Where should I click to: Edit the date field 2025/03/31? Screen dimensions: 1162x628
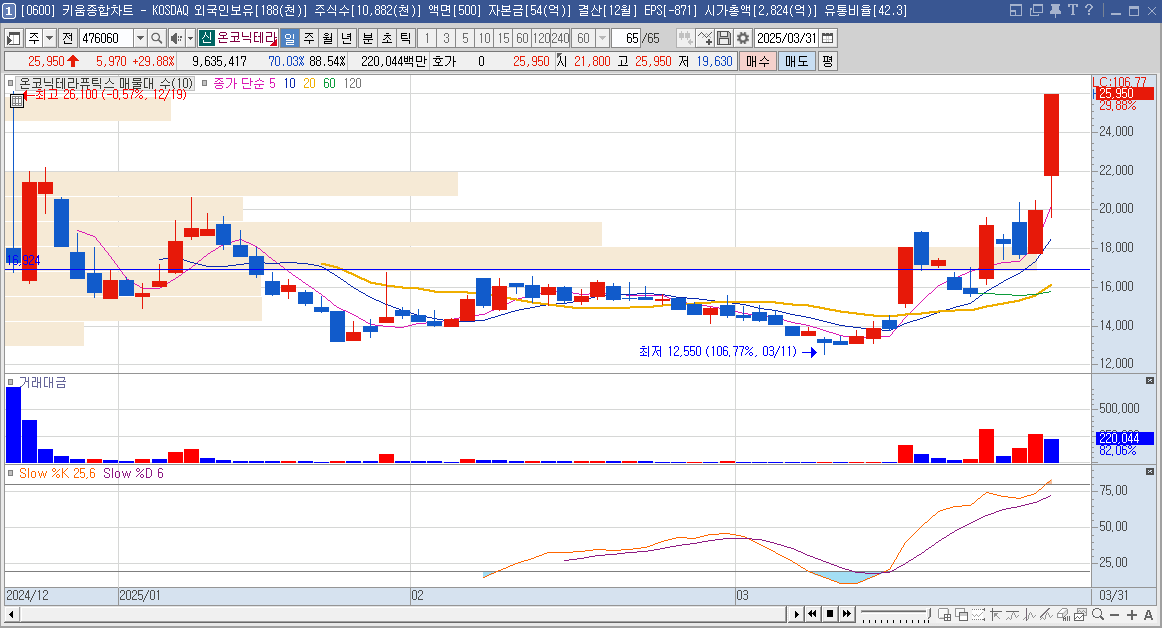(787, 38)
